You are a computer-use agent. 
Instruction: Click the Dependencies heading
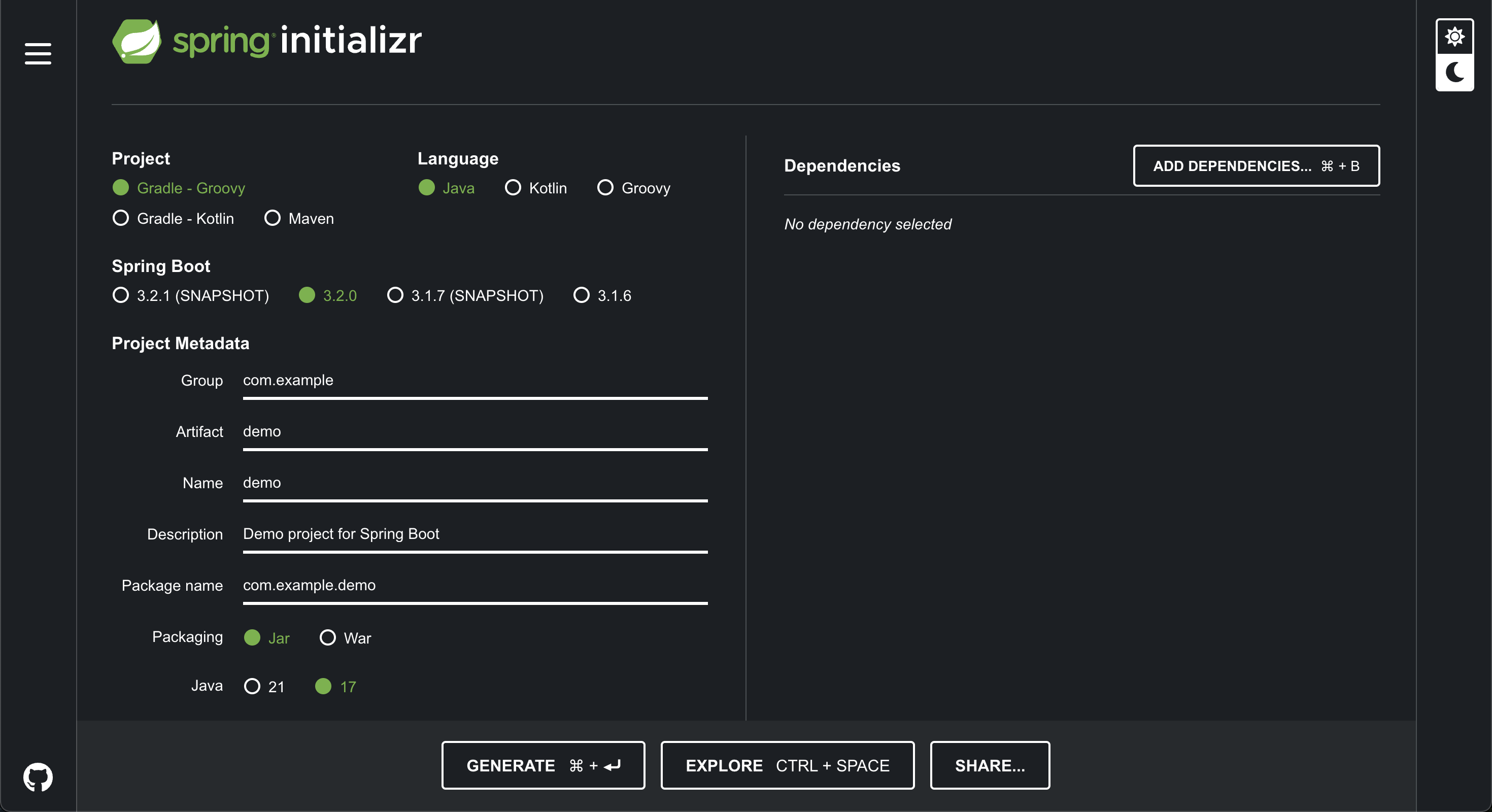(x=842, y=165)
